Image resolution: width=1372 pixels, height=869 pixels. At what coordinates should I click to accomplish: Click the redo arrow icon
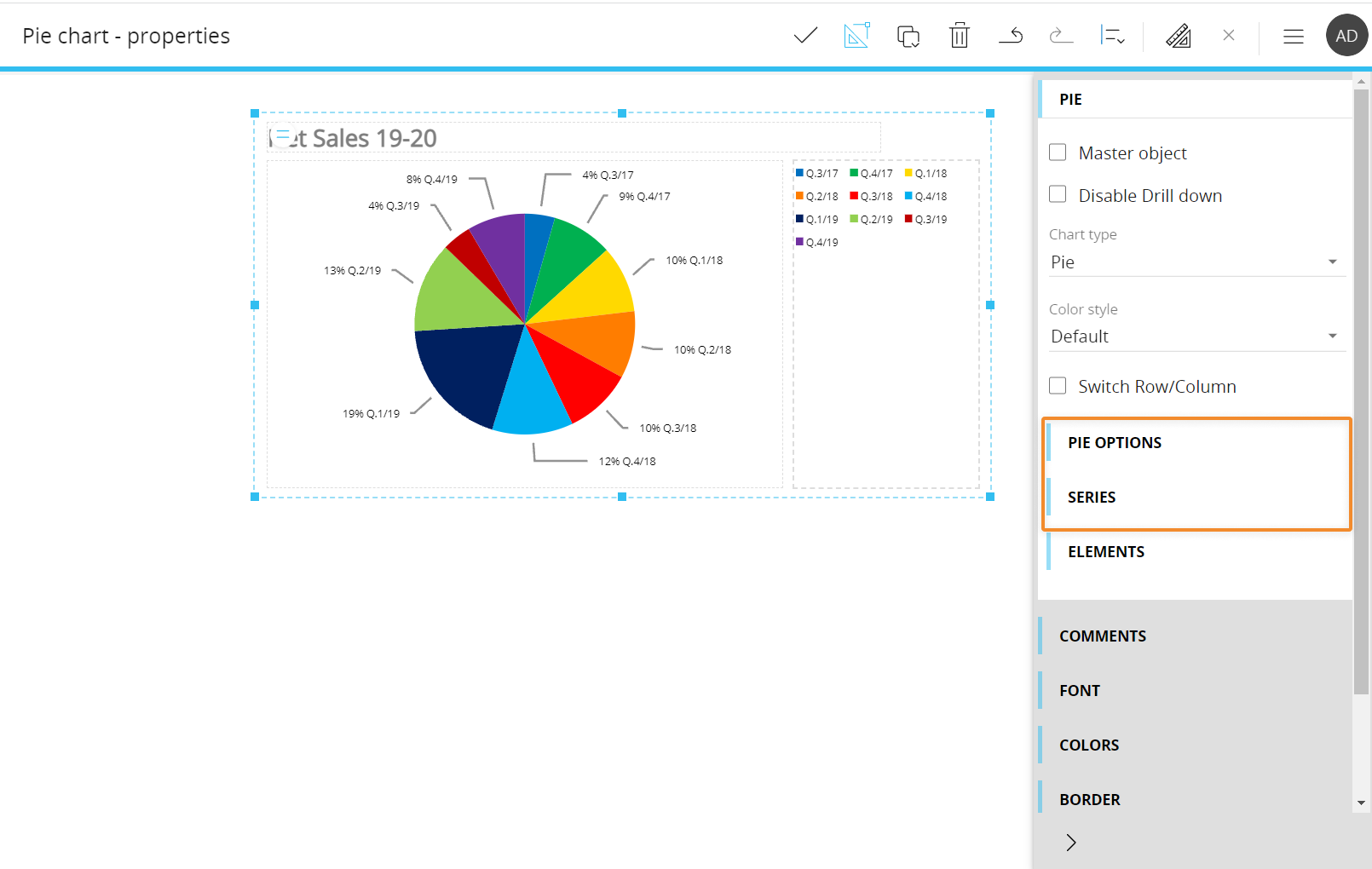pyautogui.click(x=1061, y=36)
